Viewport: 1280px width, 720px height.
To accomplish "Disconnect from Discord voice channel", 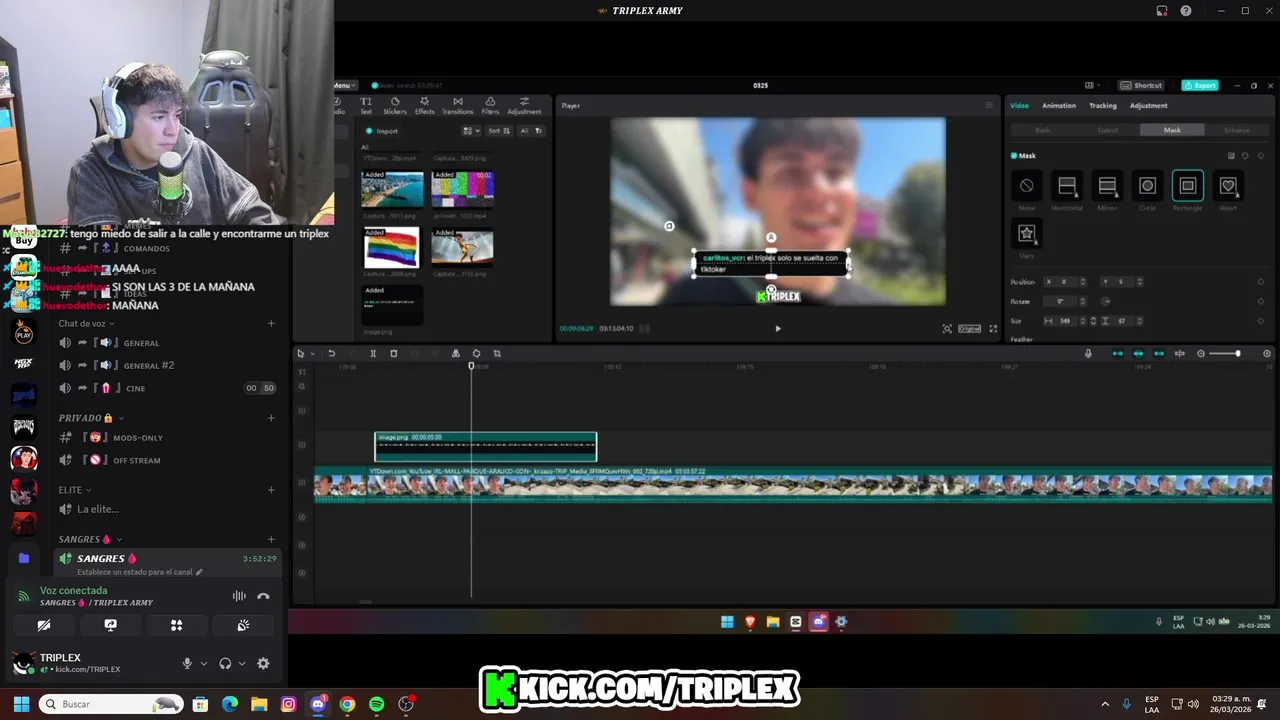I will [x=263, y=596].
